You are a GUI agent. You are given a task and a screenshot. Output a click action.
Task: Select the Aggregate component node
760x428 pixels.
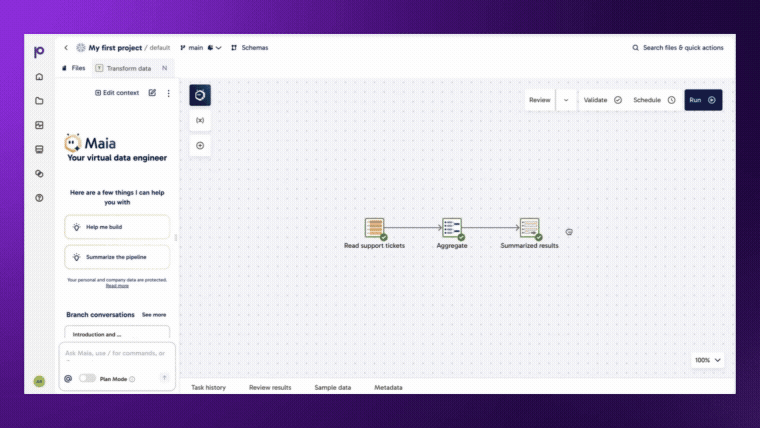pyautogui.click(x=452, y=228)
